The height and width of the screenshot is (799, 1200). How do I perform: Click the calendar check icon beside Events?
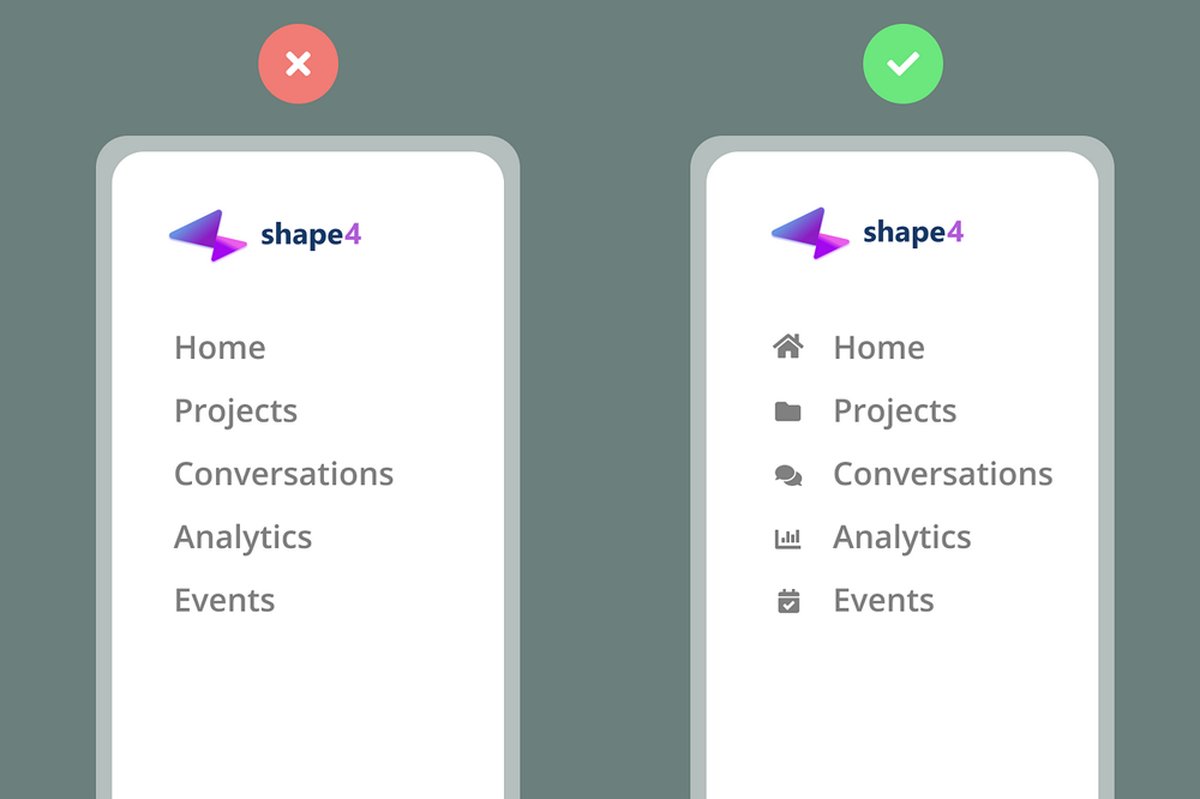click(788, 601)
